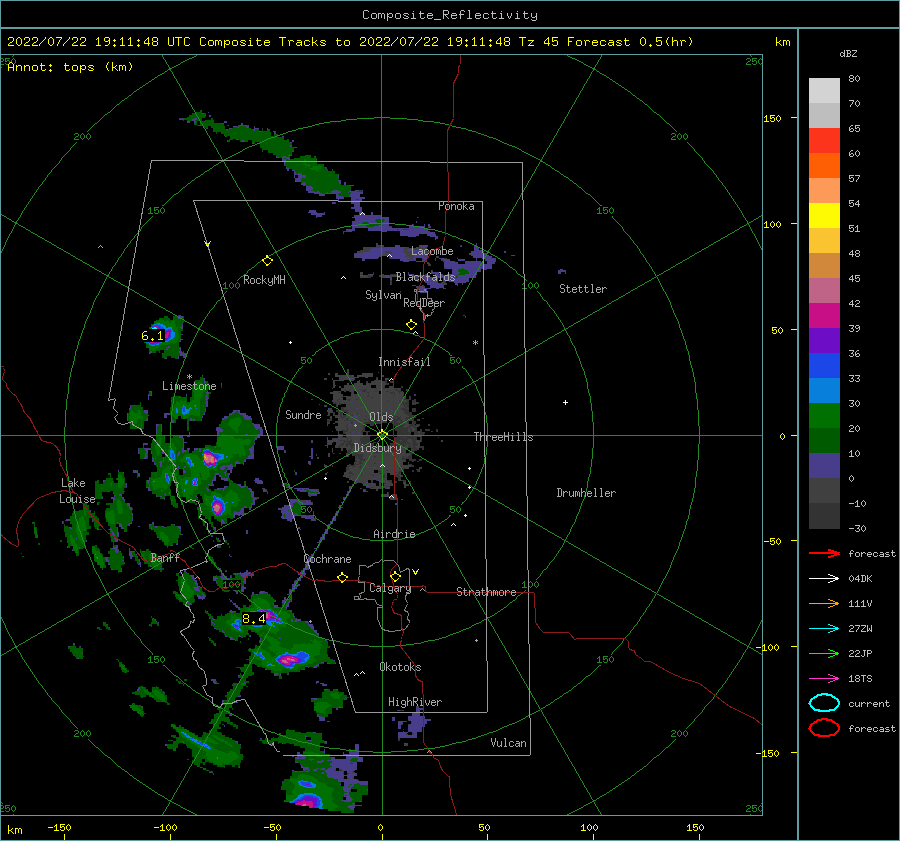Click the Sundre town label
Viewport: 900px width, 841px height.
tap(303, 415)
